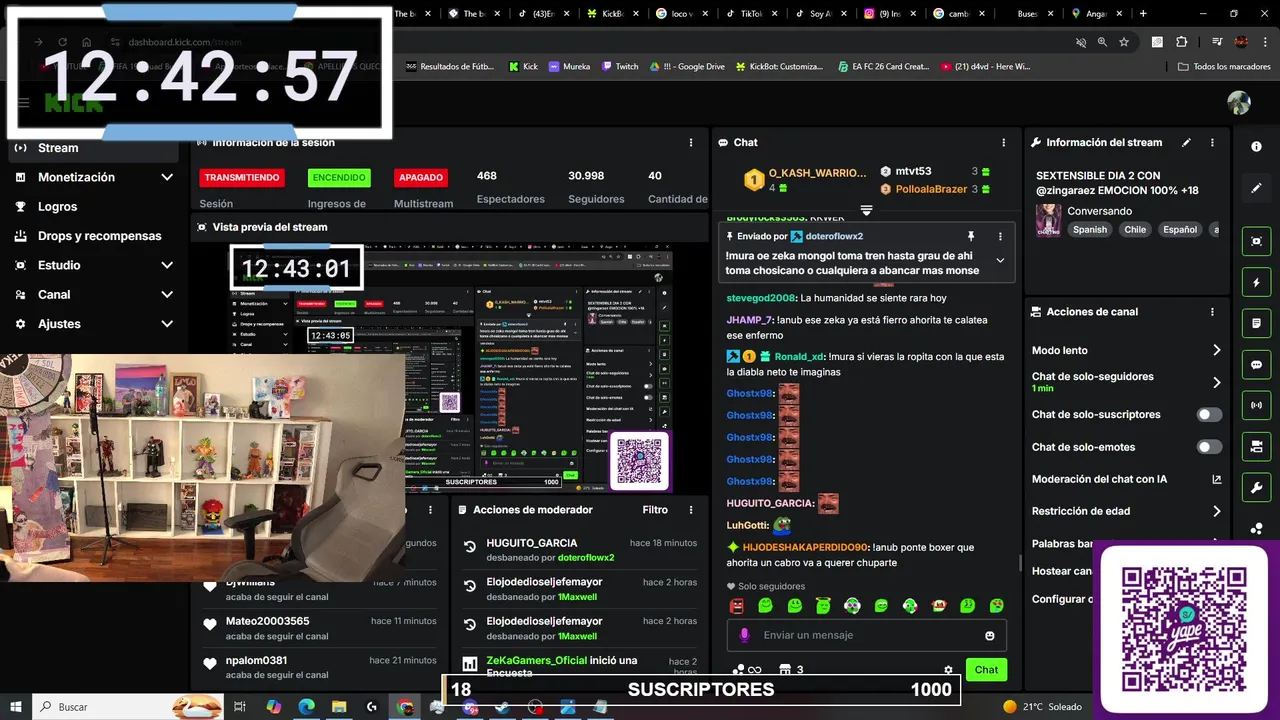Open chat settings gear icon

coord(948,670)
